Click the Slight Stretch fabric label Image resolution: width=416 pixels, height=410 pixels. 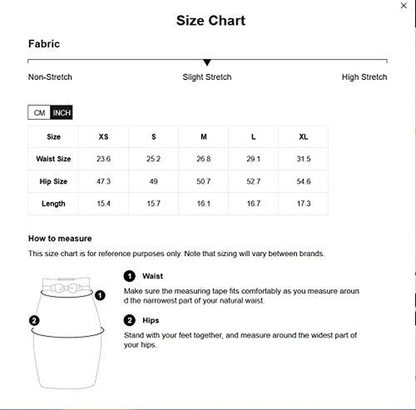(207, 77)
